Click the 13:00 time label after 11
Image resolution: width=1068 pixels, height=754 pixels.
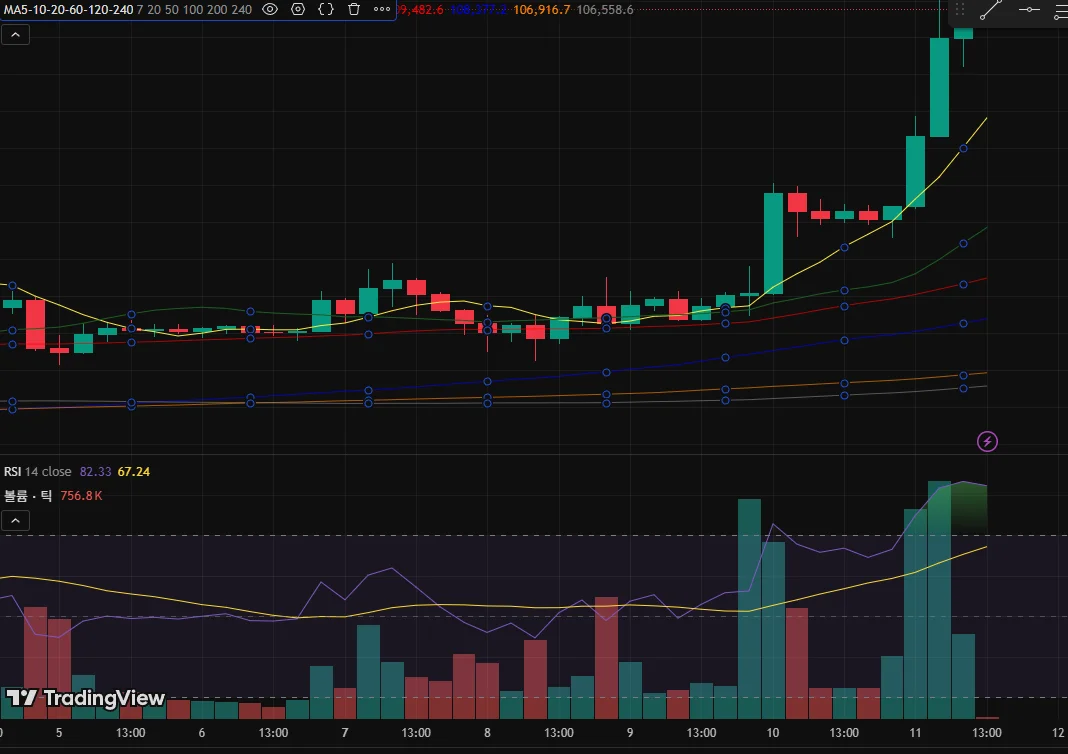tap(986, 733)
